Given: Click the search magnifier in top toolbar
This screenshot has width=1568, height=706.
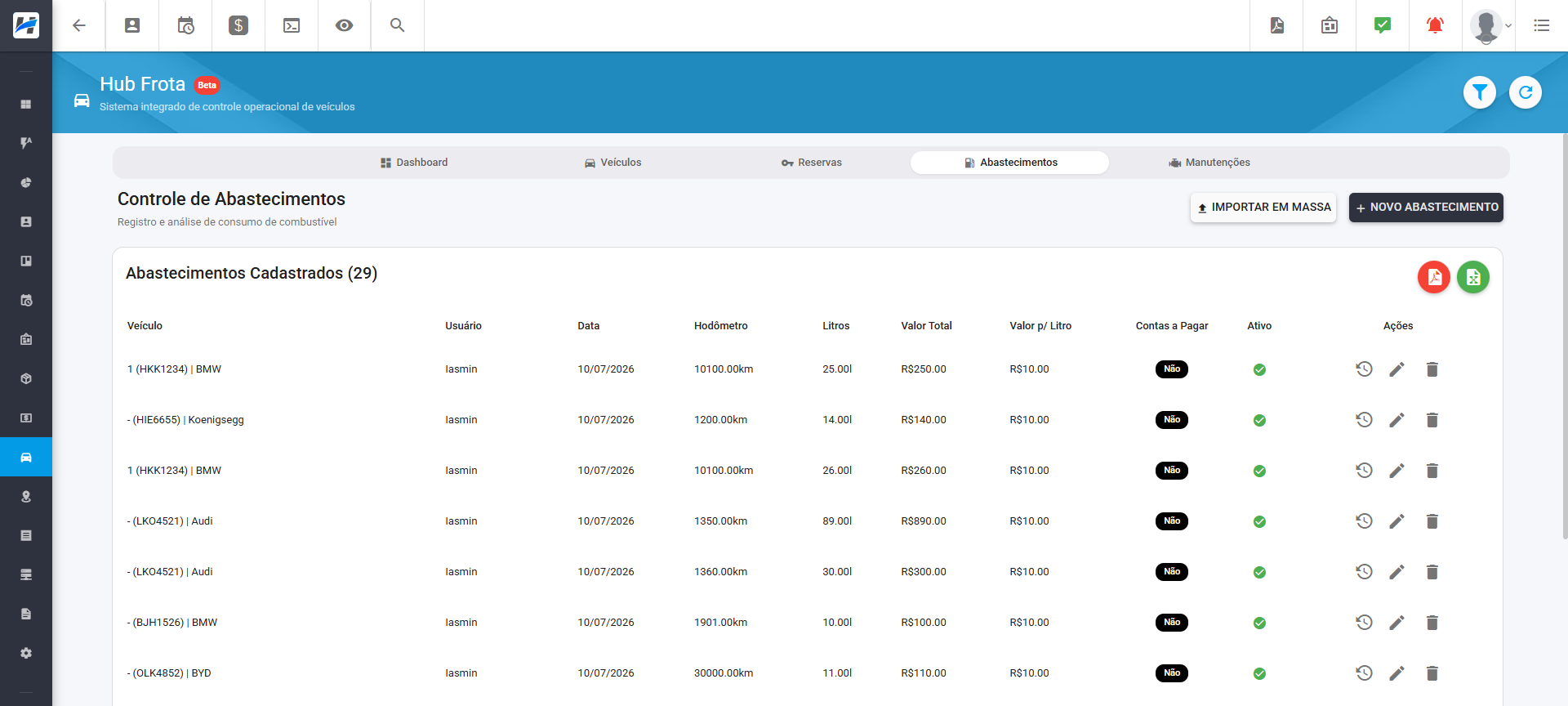Looking at the screenshot, I should click(x=397, y=25).
